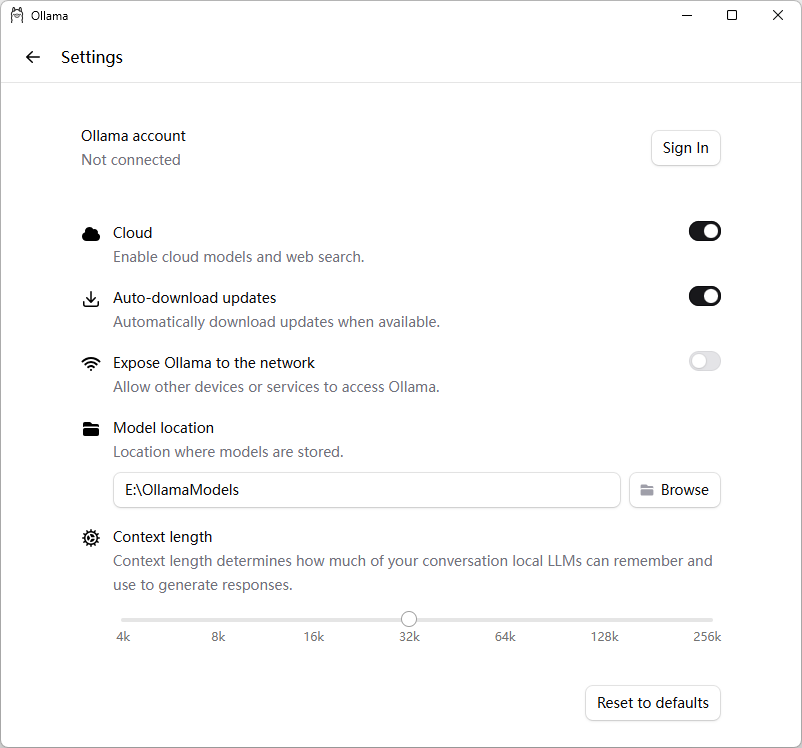Click the Model location folder icon
This screenshot has height=748, width=802.
(x=91, y=429)
